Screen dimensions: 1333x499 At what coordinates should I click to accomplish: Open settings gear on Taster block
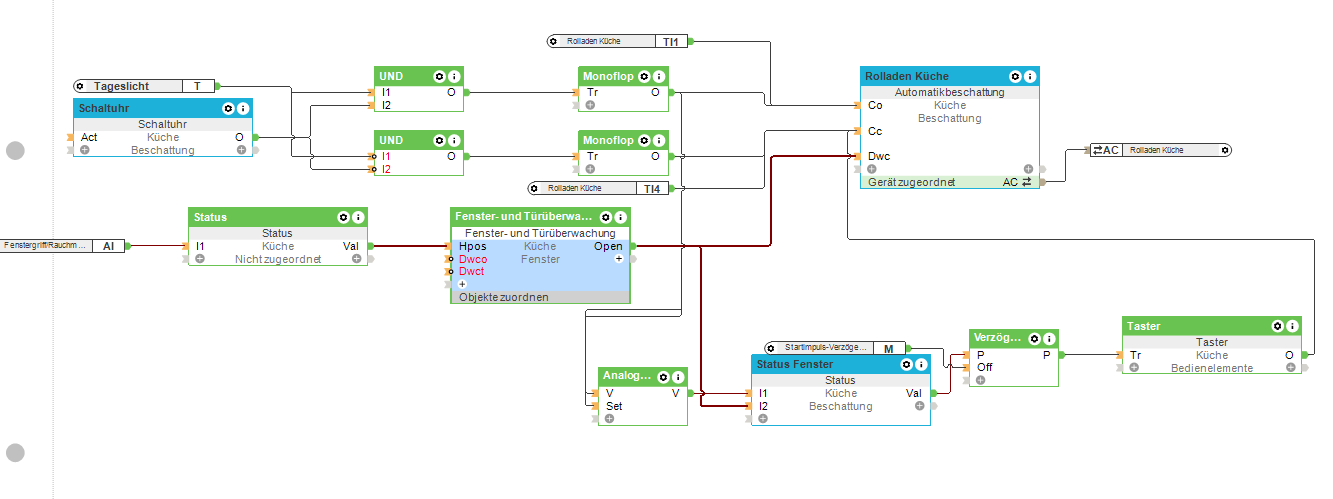pyautogui.click(x=1277, y=326)
